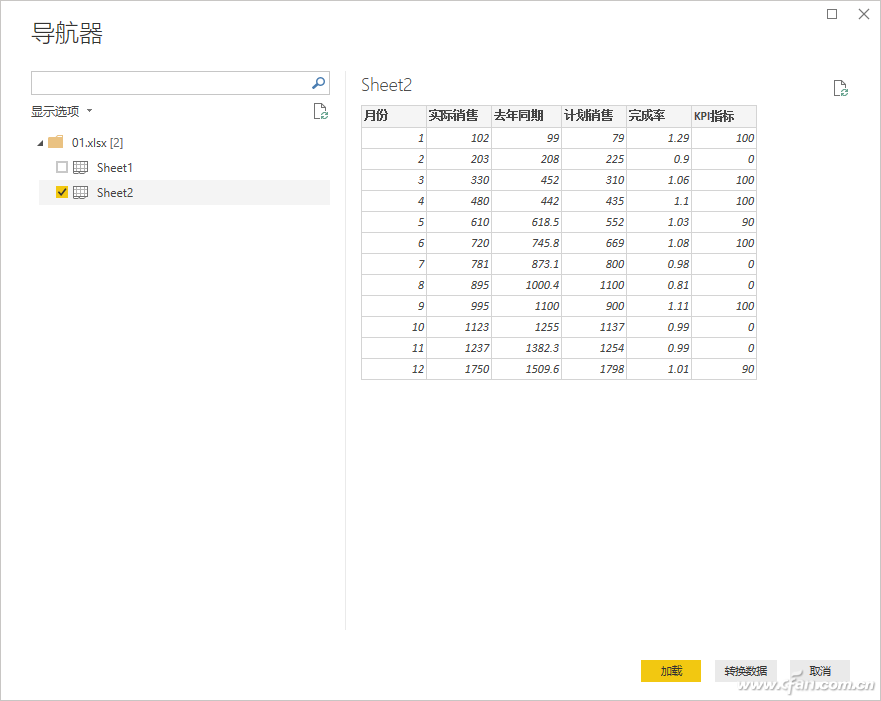Click the preview refresh icon at top right

click(x=841, y=88)
